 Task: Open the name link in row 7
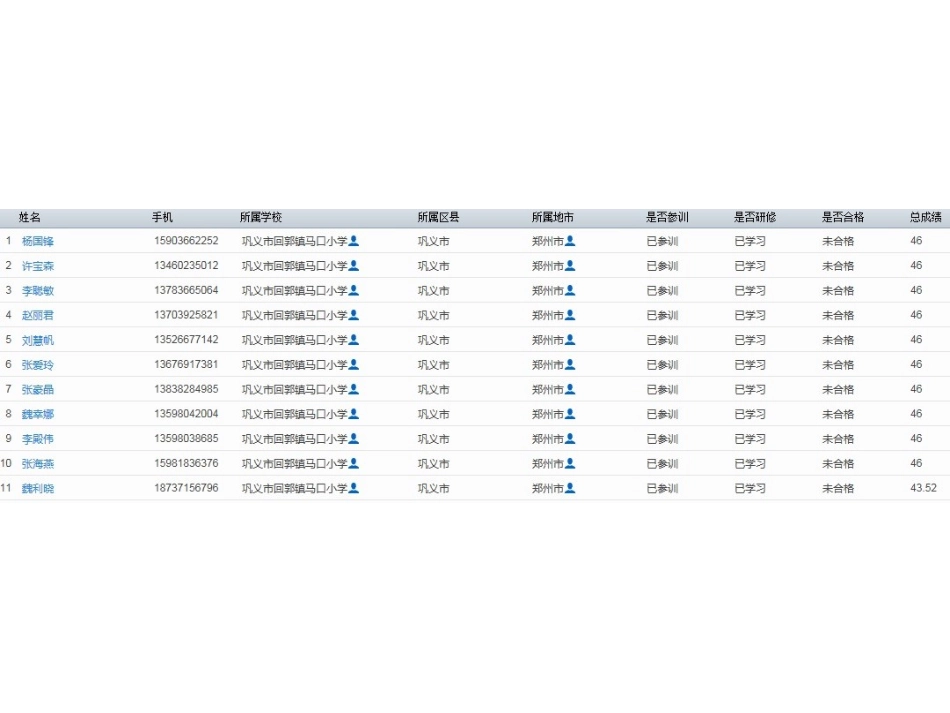(x=38, y=390)
